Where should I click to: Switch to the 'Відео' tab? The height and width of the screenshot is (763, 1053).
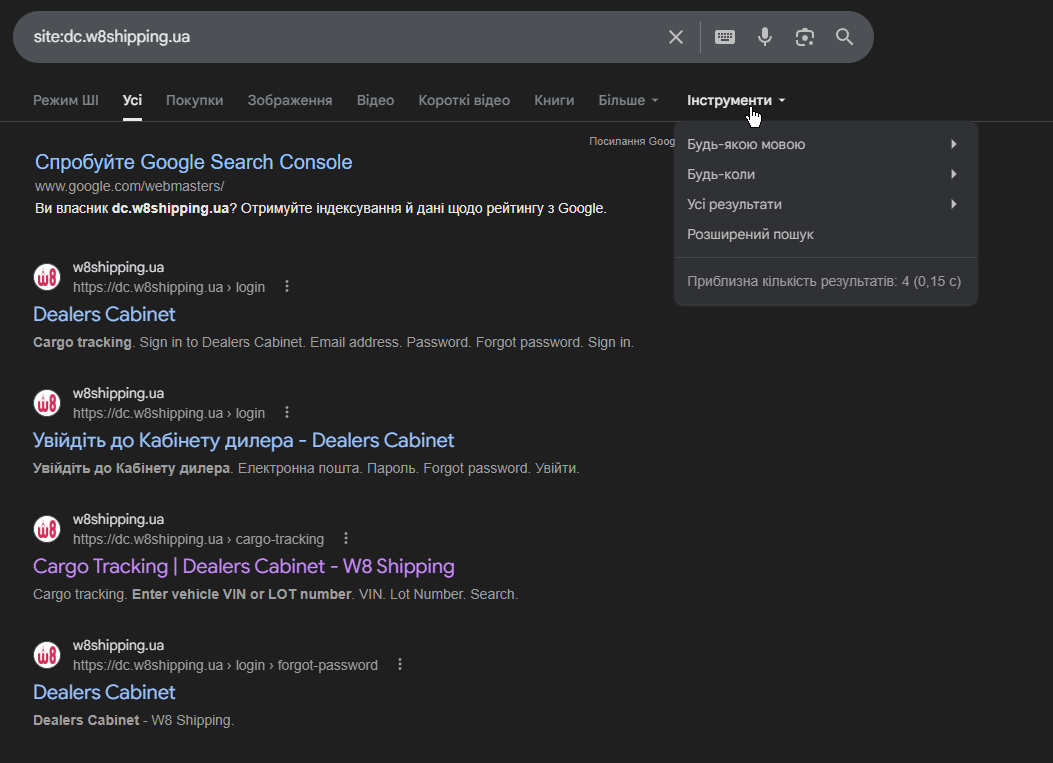click(375, 100)
